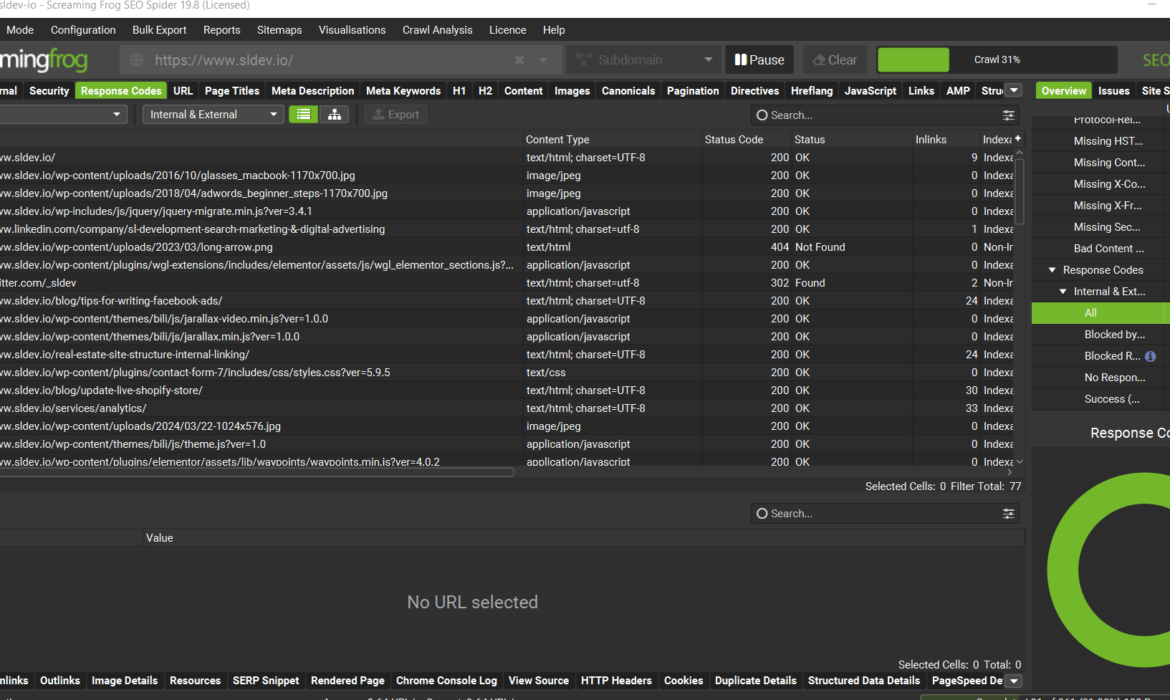Open the Chrome Console Log bottom tab
Viewport: 1170px width, 700px height.
coord(446,681)
